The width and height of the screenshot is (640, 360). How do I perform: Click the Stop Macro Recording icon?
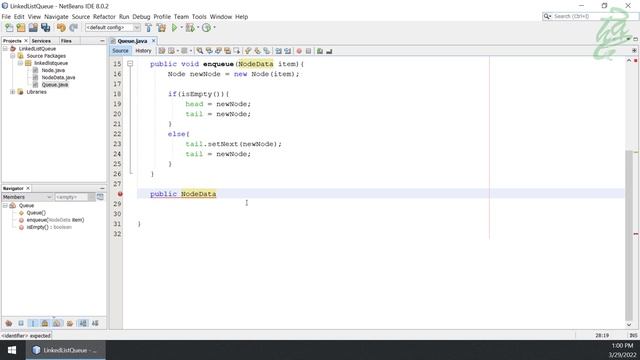[x=309, y=51]
